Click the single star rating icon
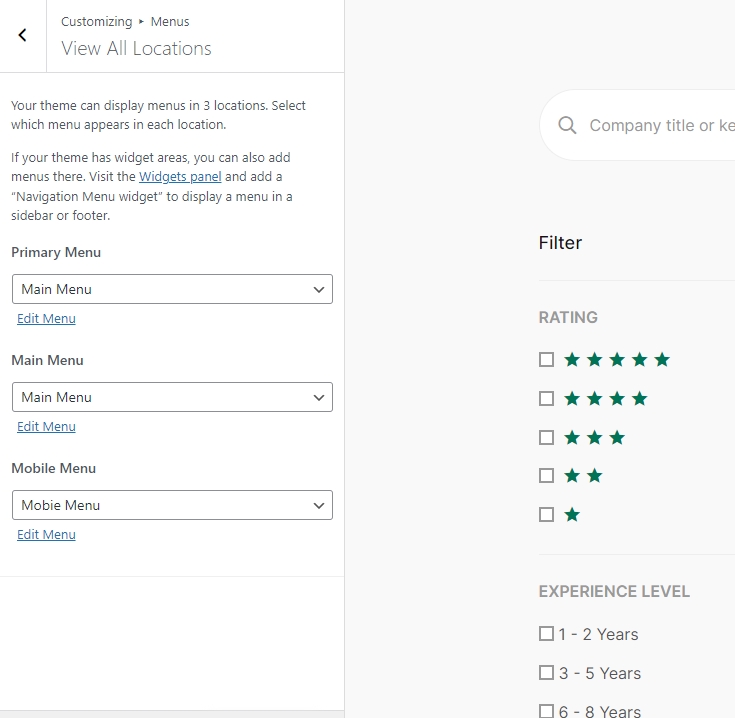Image resolution: width=735 pixels, height=718 pixels. 572,515
